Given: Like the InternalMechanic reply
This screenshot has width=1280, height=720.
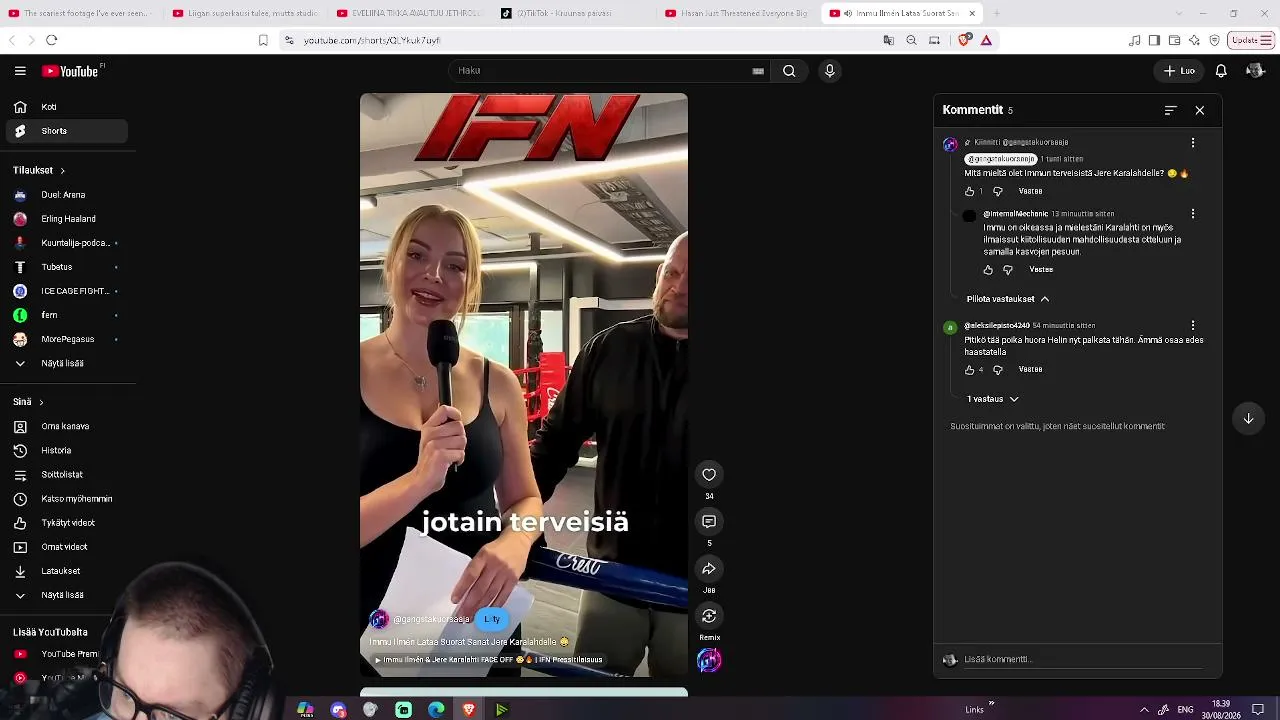Looking at the screenshot, I should pos(988,270).
